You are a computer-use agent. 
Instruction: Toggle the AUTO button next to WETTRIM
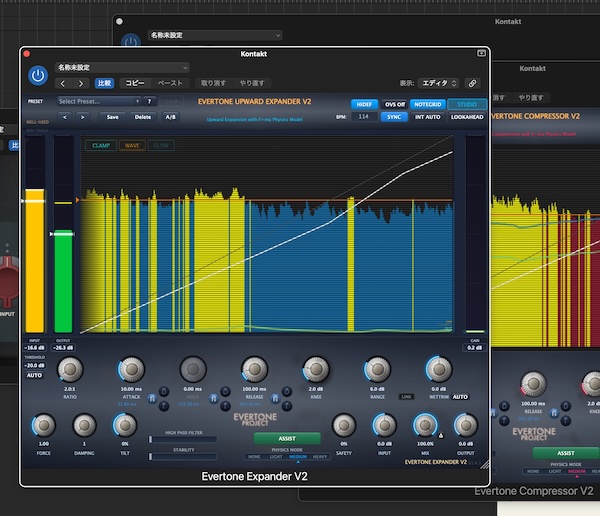point(460,397)
